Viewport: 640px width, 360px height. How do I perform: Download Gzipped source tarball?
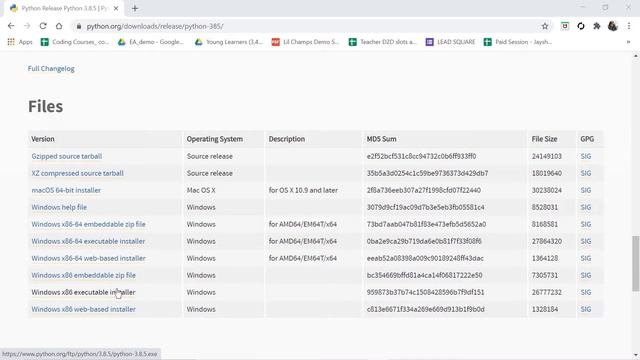coord(67,156)
